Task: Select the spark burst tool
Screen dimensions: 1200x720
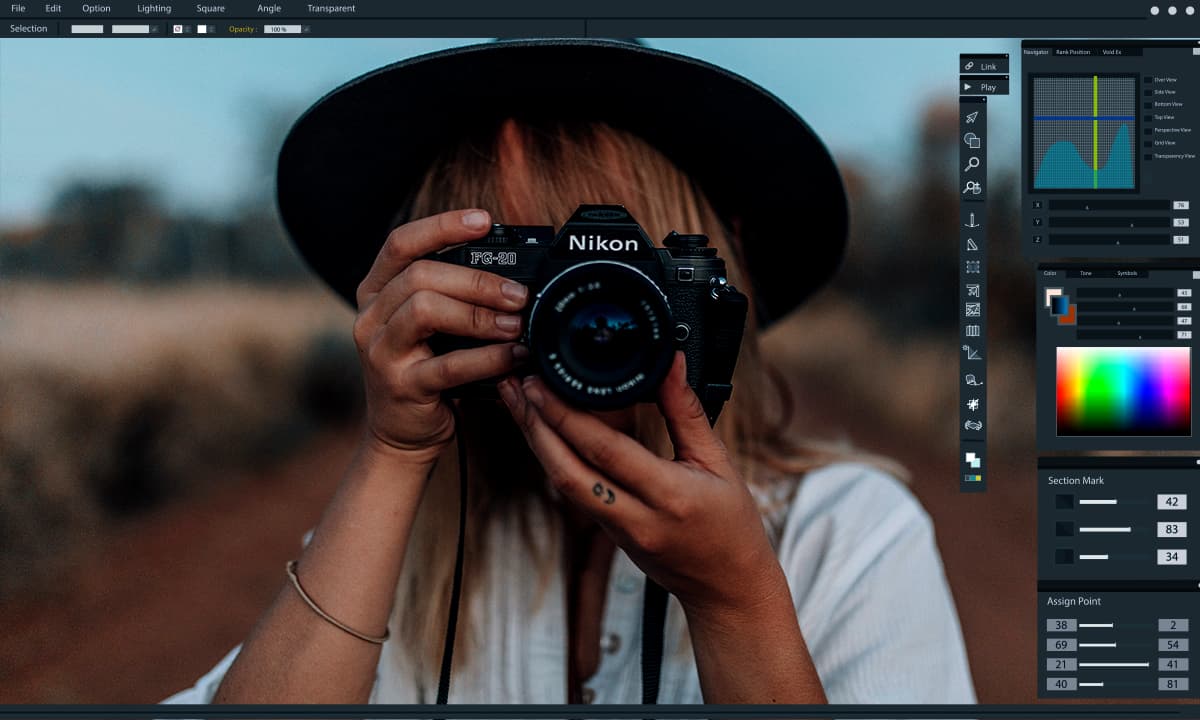Action: click(x=972, y=404)
